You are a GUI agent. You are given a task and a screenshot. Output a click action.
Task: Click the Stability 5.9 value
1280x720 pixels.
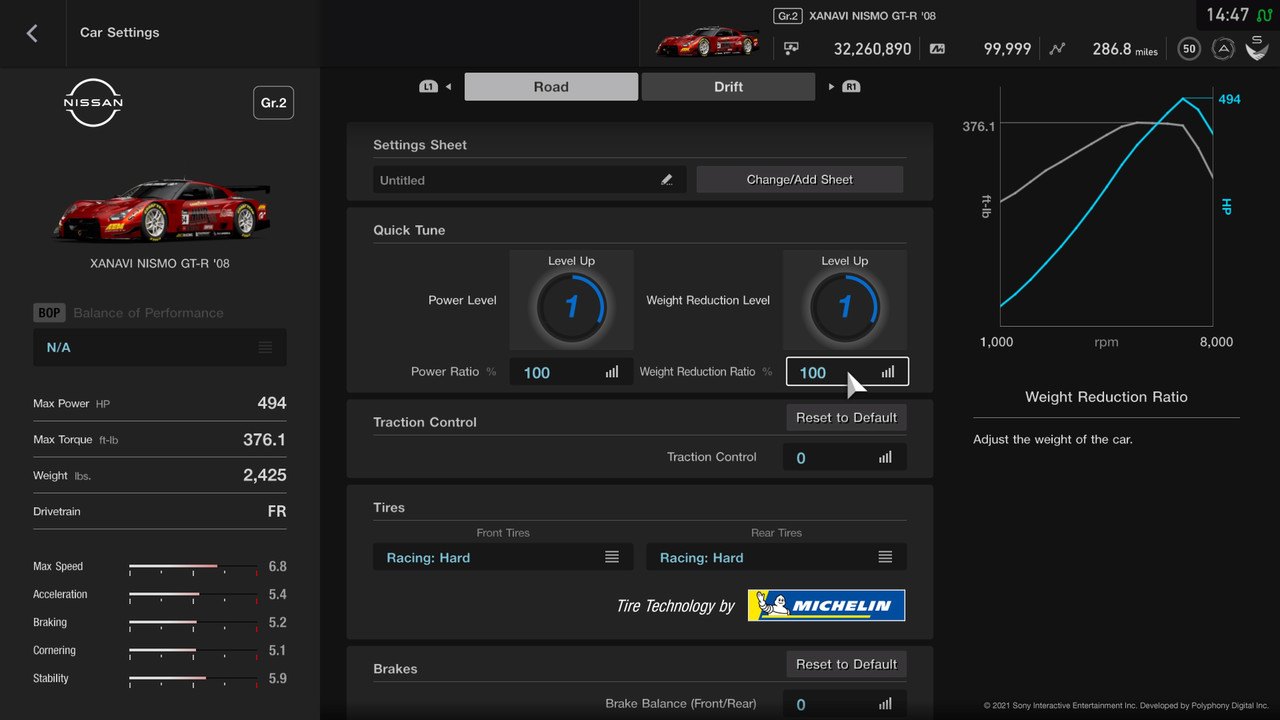[x=277, y=678]
